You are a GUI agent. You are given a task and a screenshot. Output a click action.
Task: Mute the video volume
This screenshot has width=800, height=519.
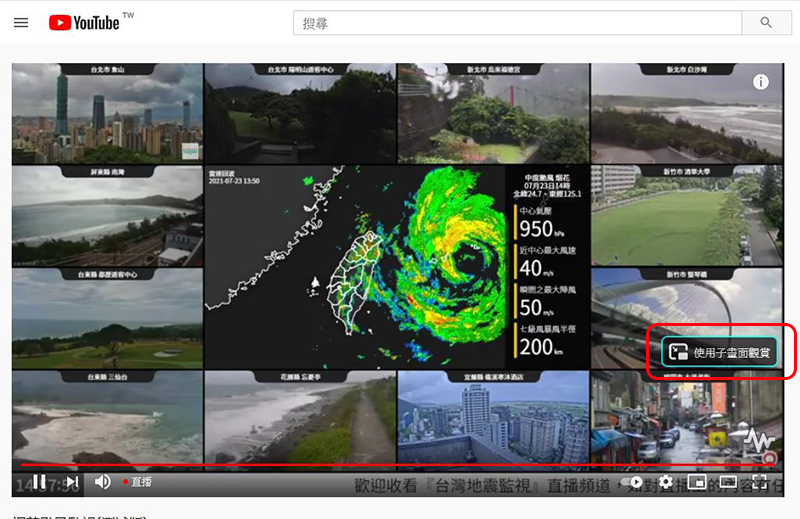[103, 482]
